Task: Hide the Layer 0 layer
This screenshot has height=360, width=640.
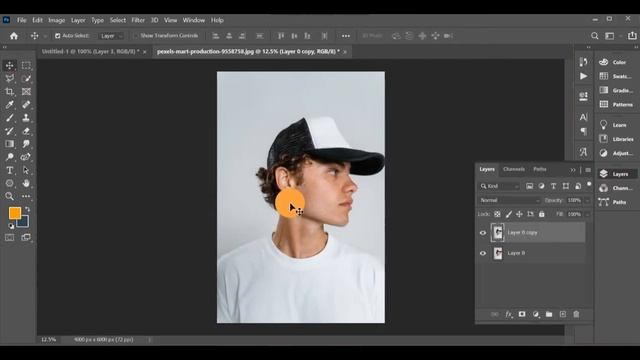Action: (x=483, y=253)
